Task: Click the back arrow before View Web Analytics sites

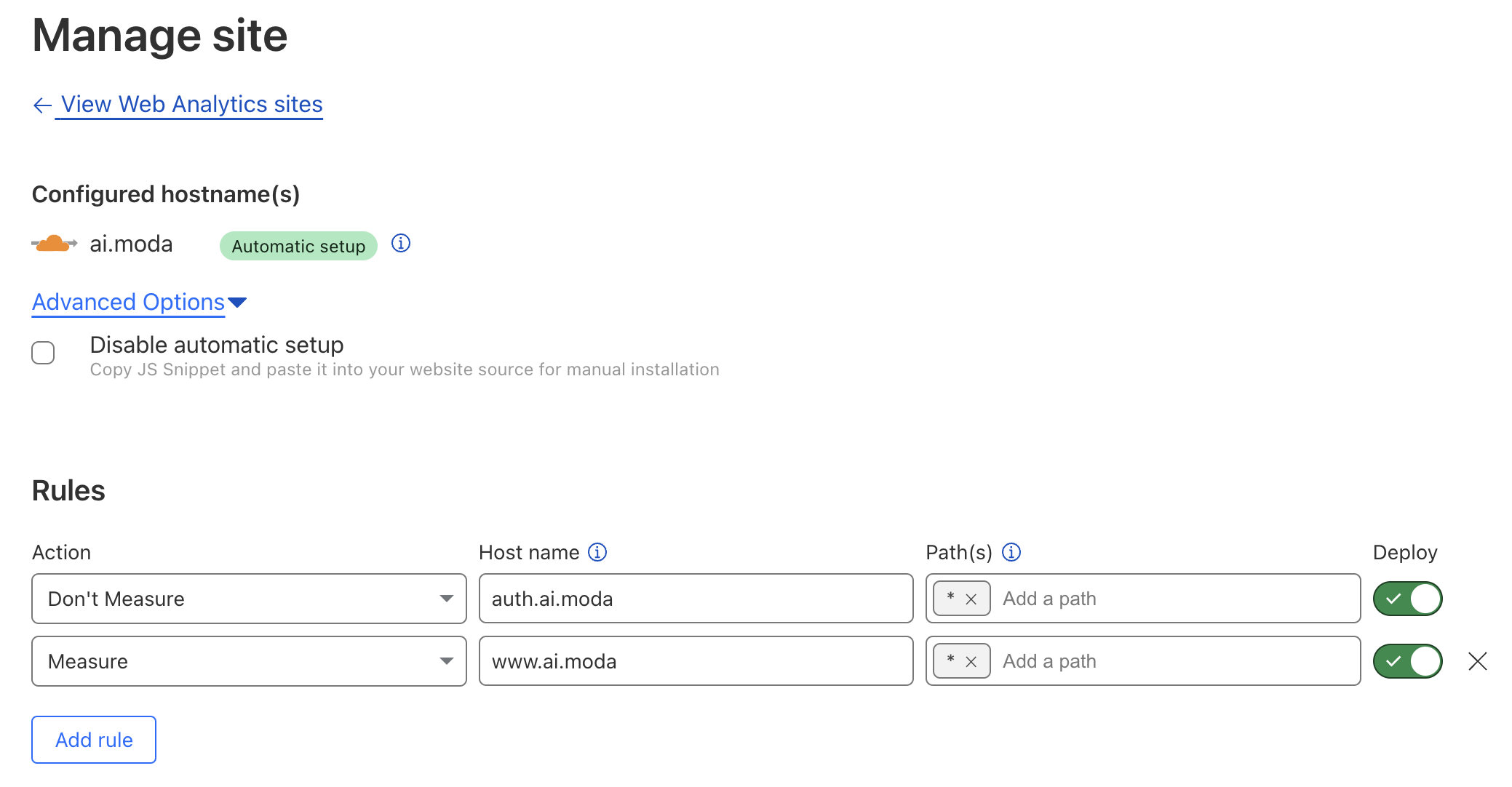Action: [x=41, y=105]
